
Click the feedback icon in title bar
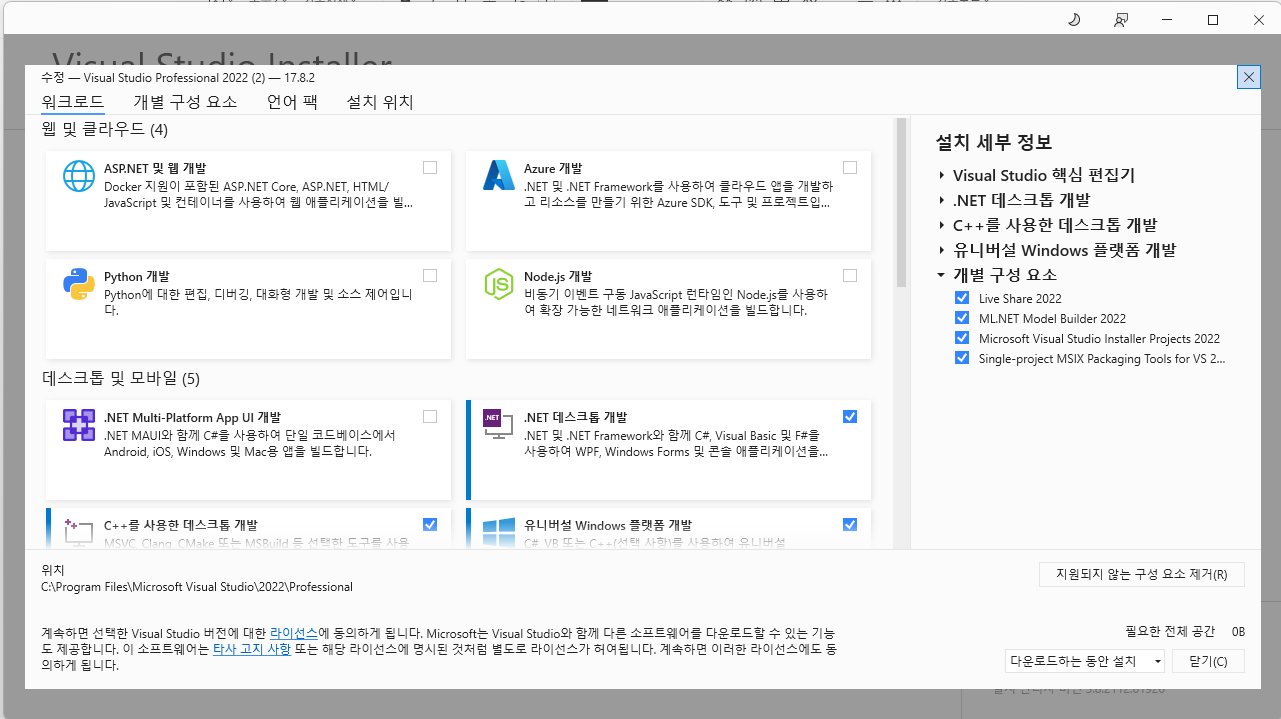tap(1121, 19)
